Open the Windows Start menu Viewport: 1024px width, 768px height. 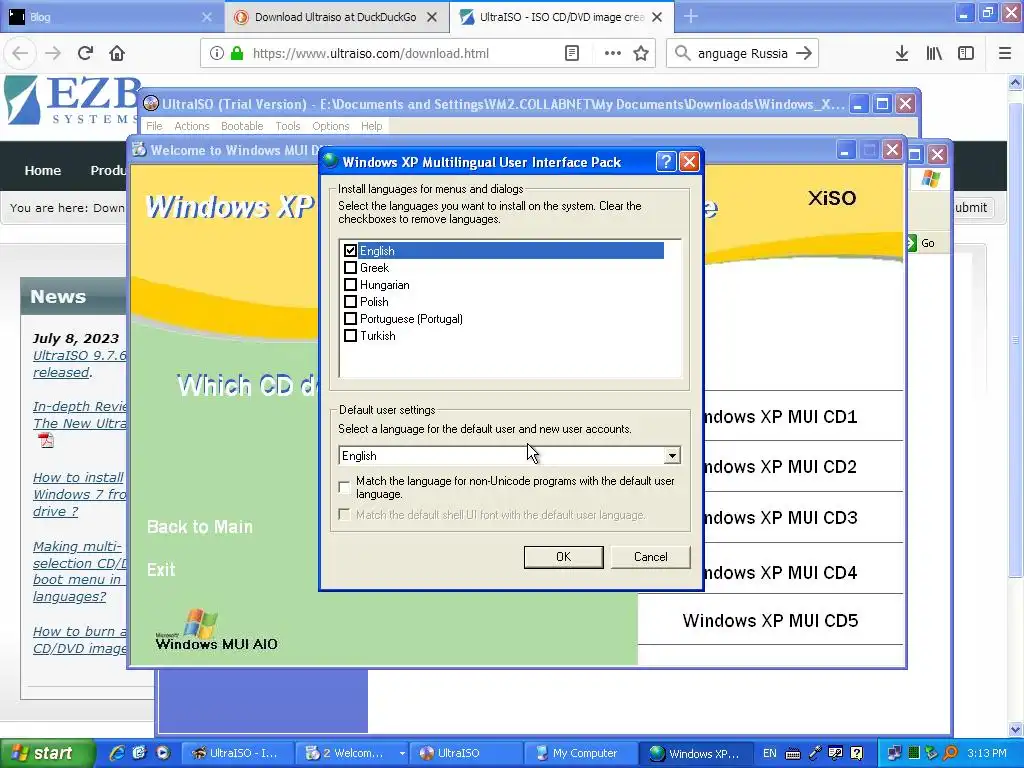tap(47, 753)
